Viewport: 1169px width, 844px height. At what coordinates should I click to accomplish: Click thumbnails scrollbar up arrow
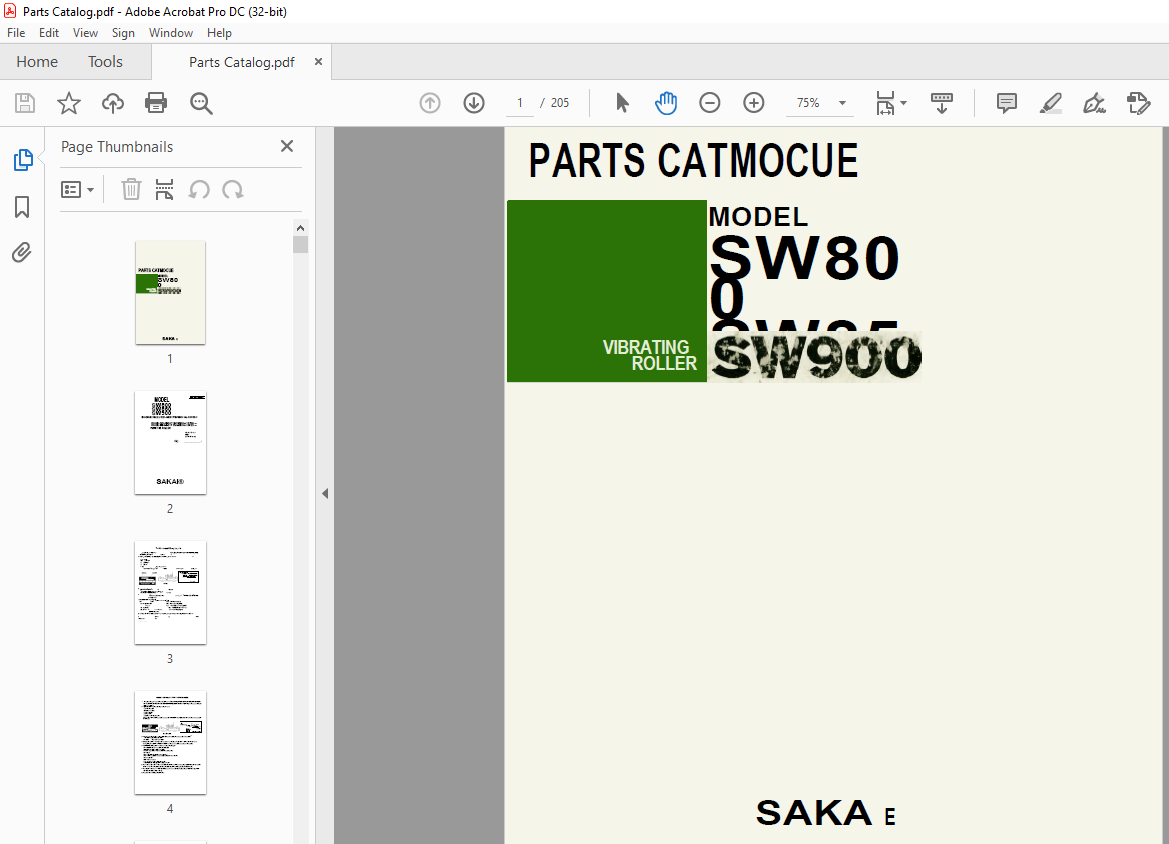[300, 228]
